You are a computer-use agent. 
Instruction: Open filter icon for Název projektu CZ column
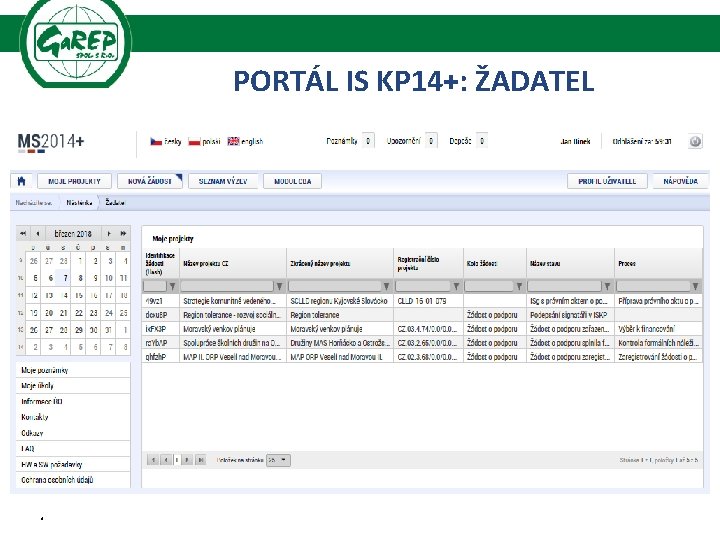[x=279, y=286]
